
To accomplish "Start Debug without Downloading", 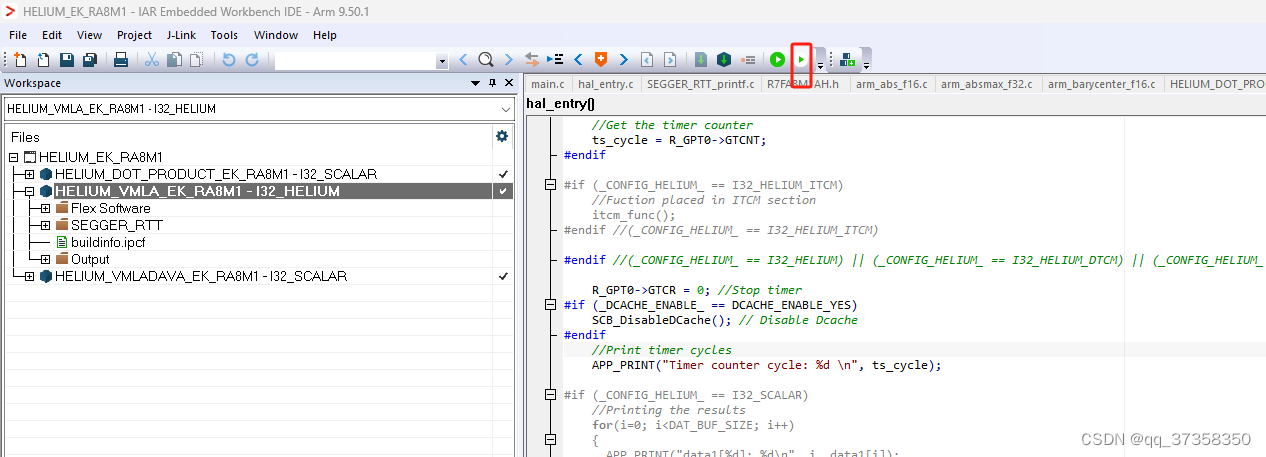I will [801, 60].
